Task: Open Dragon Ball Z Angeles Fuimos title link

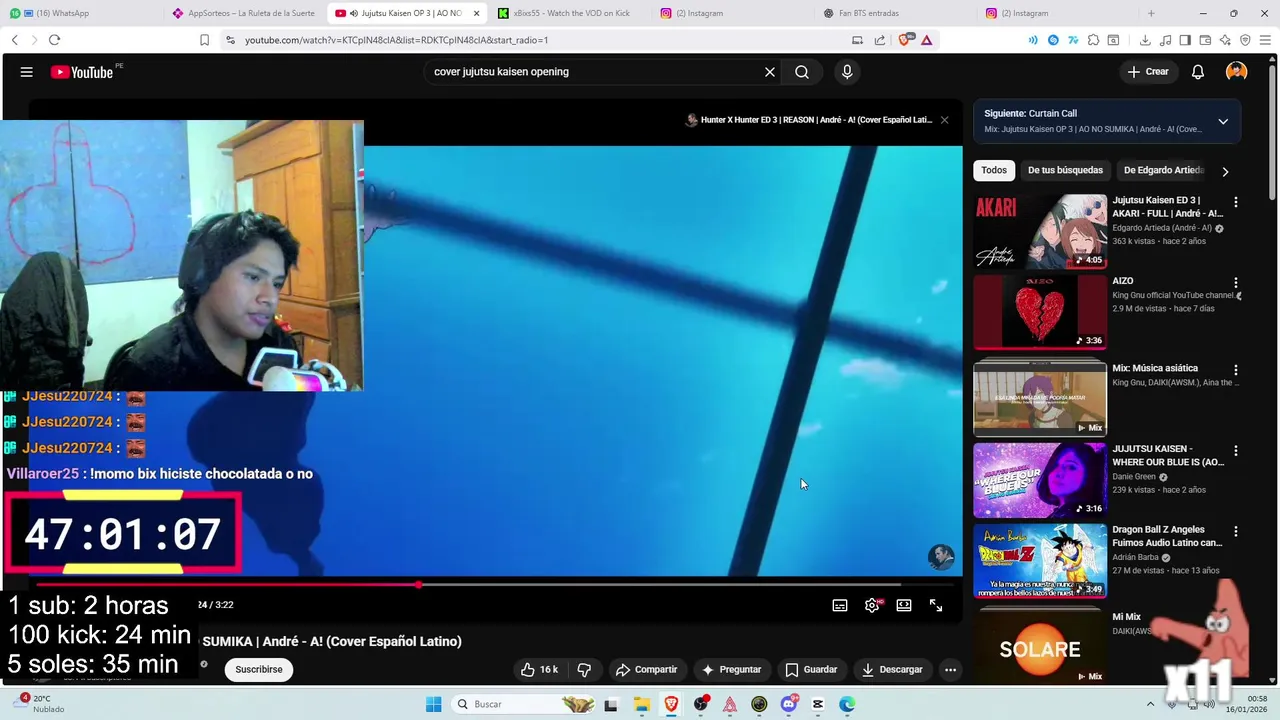Action: coord(1167,536)
